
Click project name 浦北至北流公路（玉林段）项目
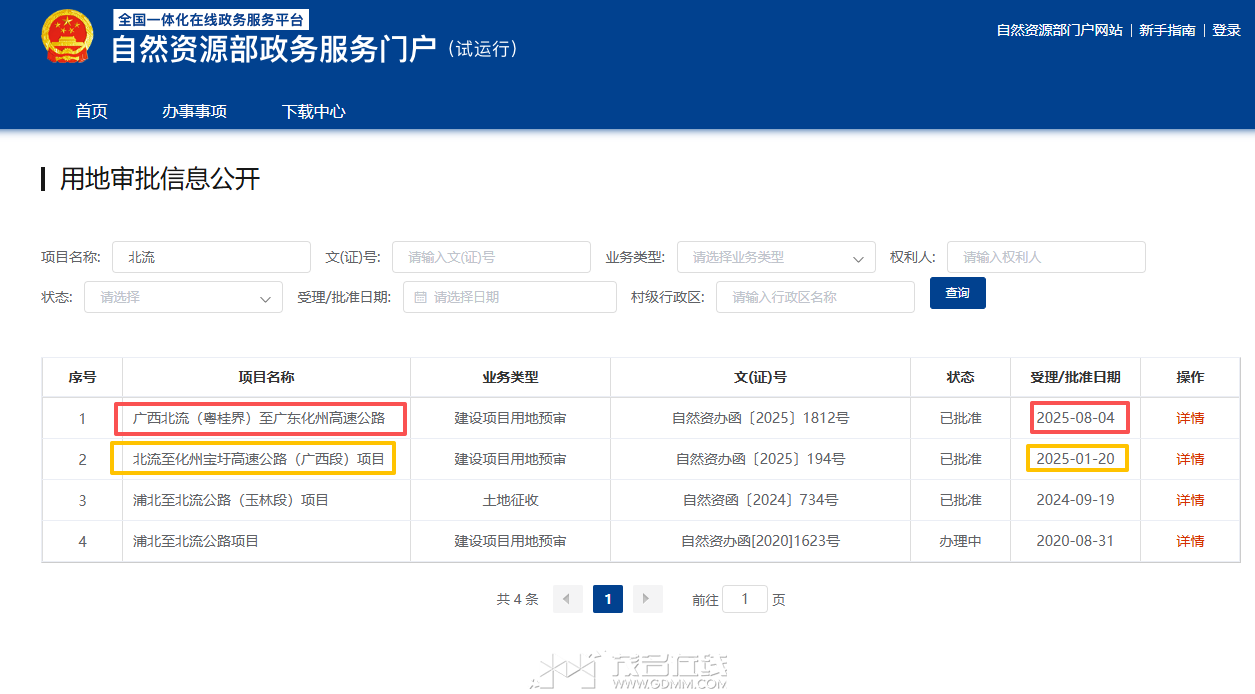click(231, 500)
